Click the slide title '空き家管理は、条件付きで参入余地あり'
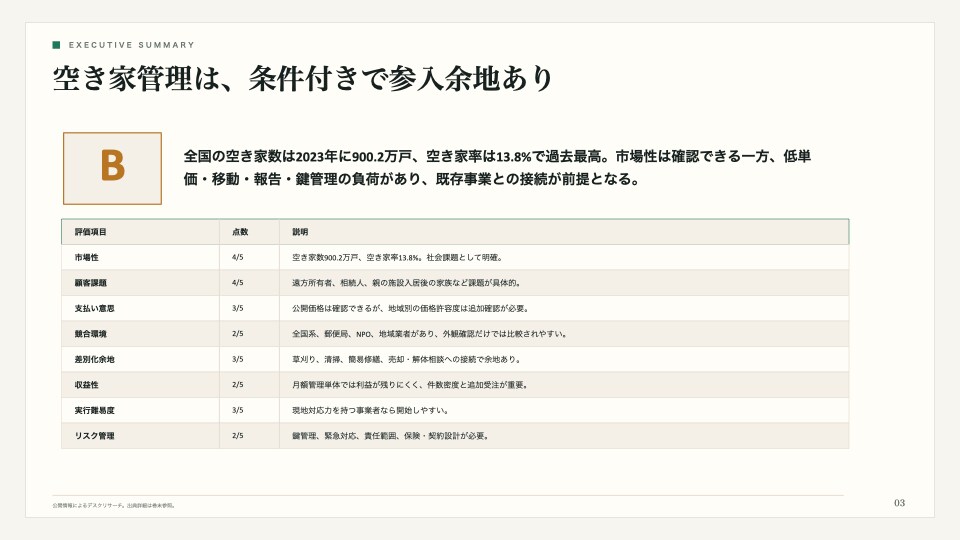960x540 pixels. (x=303, y=78)
